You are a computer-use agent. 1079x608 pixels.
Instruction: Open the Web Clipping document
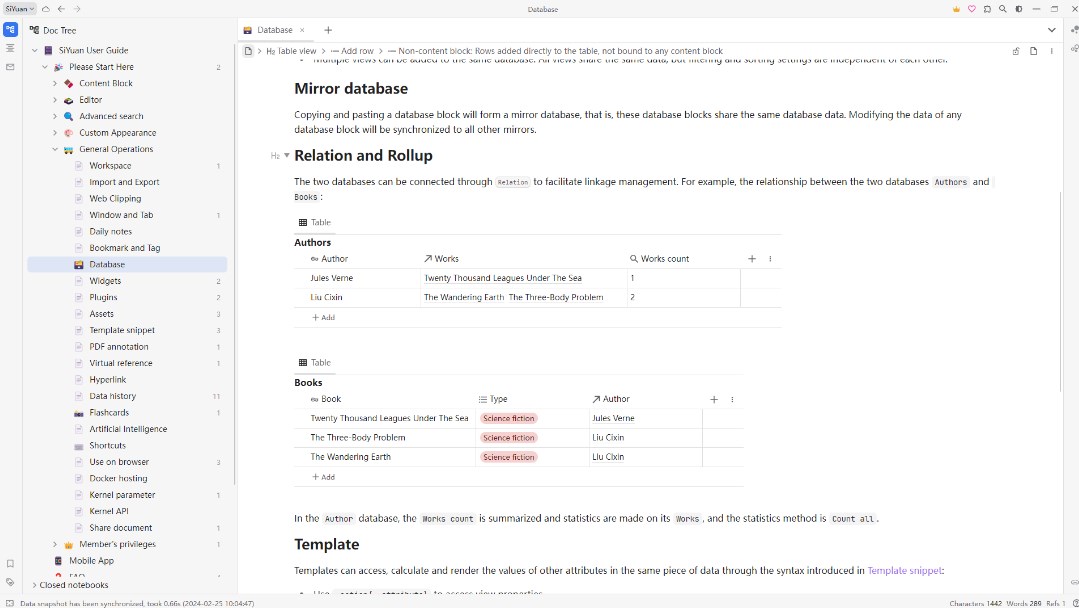(x=115, y=199)
